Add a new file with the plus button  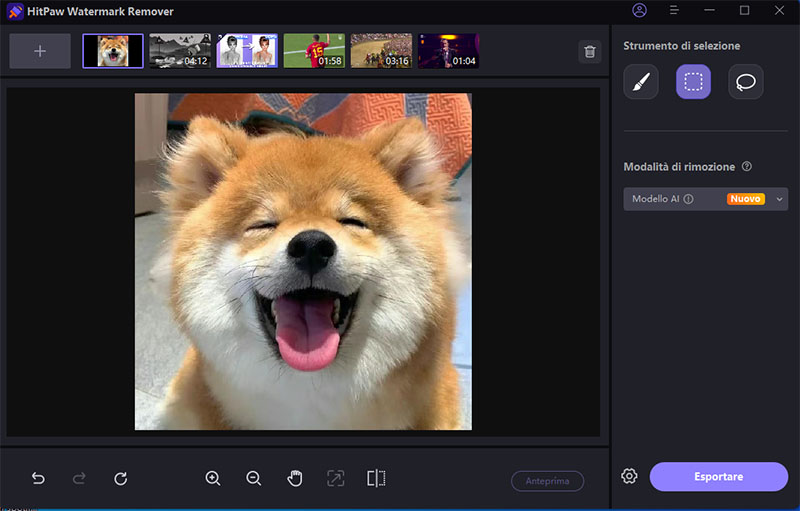[40, 51]
